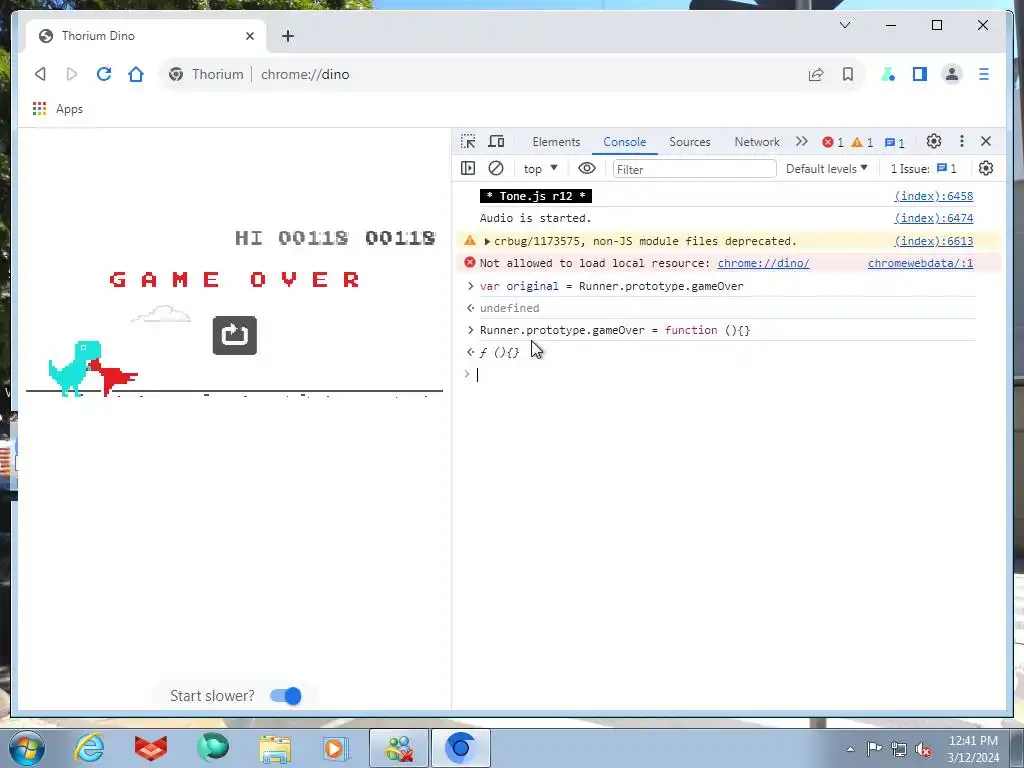Switch to the Elements tab
This screenshot has width=1024, height=768.
point(556,142)
